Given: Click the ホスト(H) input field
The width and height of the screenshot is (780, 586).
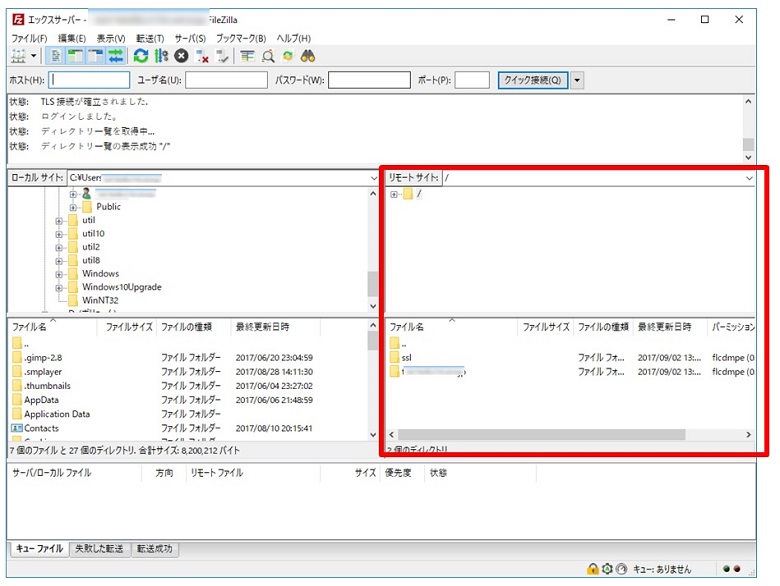Looking at the screenshot, I should click(89, 81).
